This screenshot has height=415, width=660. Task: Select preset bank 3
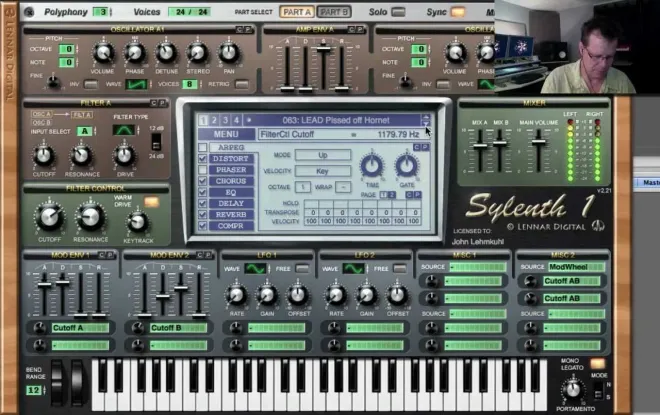[225, 120]
